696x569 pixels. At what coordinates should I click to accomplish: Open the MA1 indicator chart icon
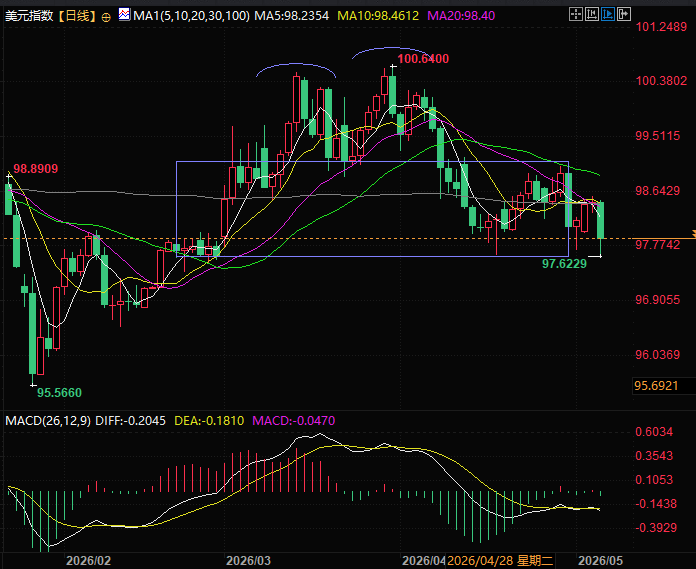[x=125, y=15]
